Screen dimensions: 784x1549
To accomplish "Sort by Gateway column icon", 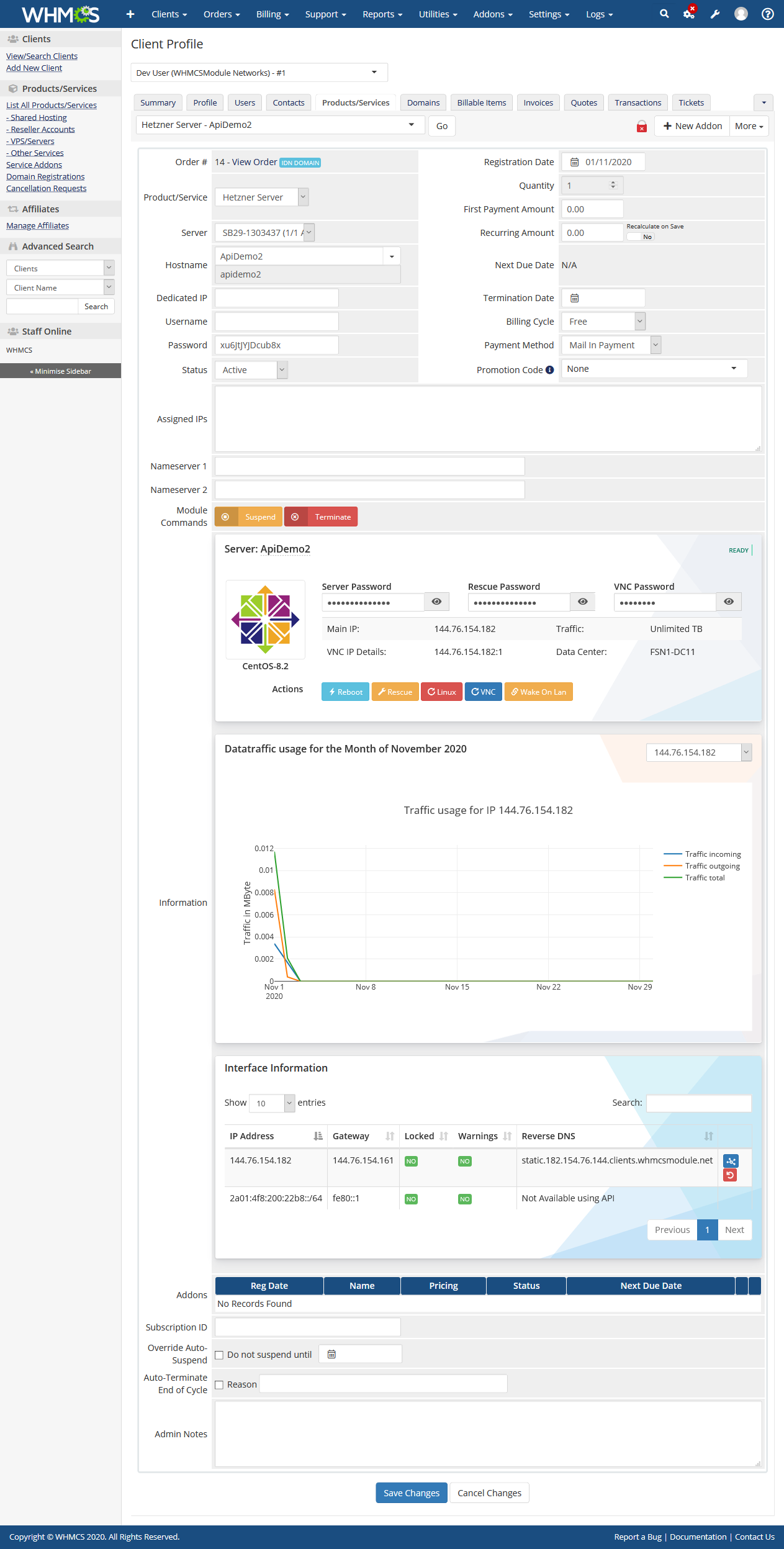I will click(x=390, y=1136).
